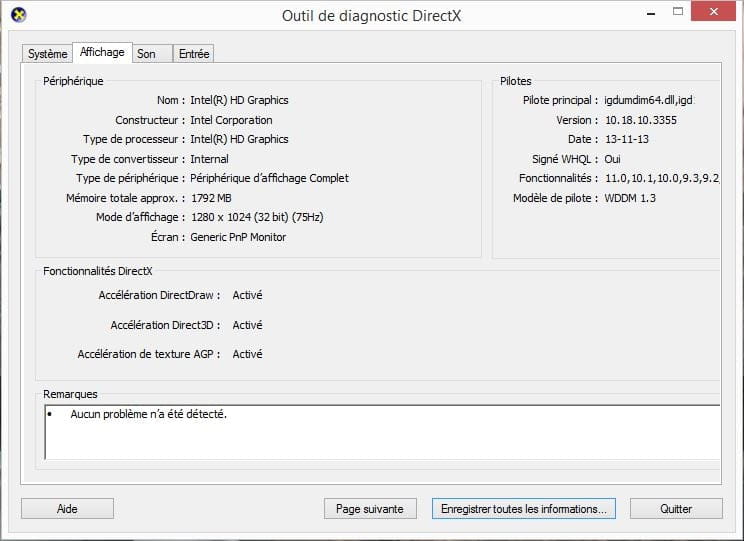Click the Périphérique group heading
Screen dimensions: 744x541
pyautogui.click(x=73, y=81)
